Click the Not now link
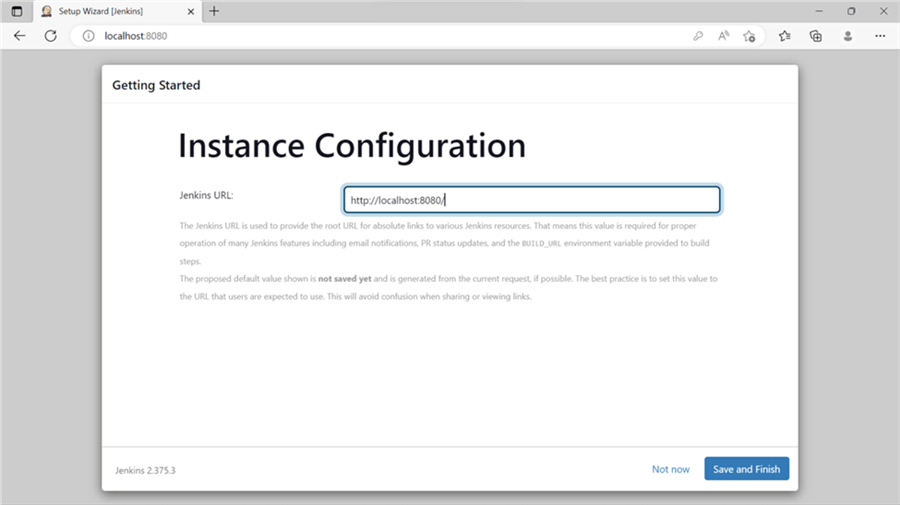The width and height of the screenshot is (900, 505). pyautogui.click(x=670, y=469)
